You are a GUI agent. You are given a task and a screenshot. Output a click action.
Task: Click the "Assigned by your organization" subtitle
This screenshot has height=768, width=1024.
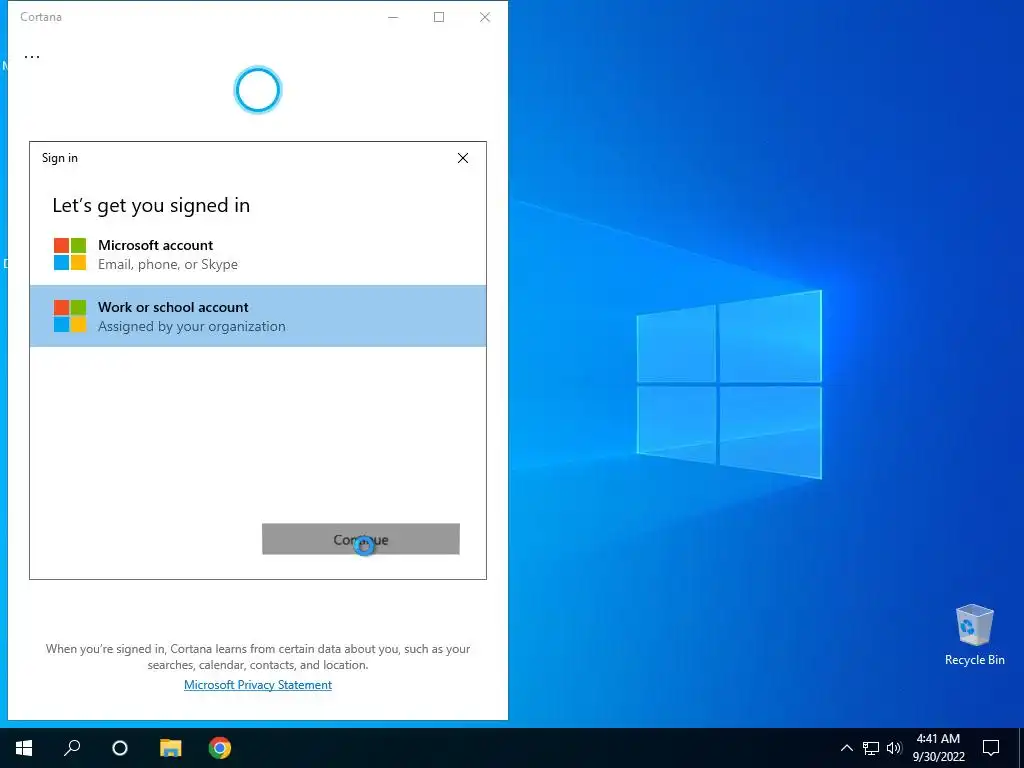tap(191, 327)
